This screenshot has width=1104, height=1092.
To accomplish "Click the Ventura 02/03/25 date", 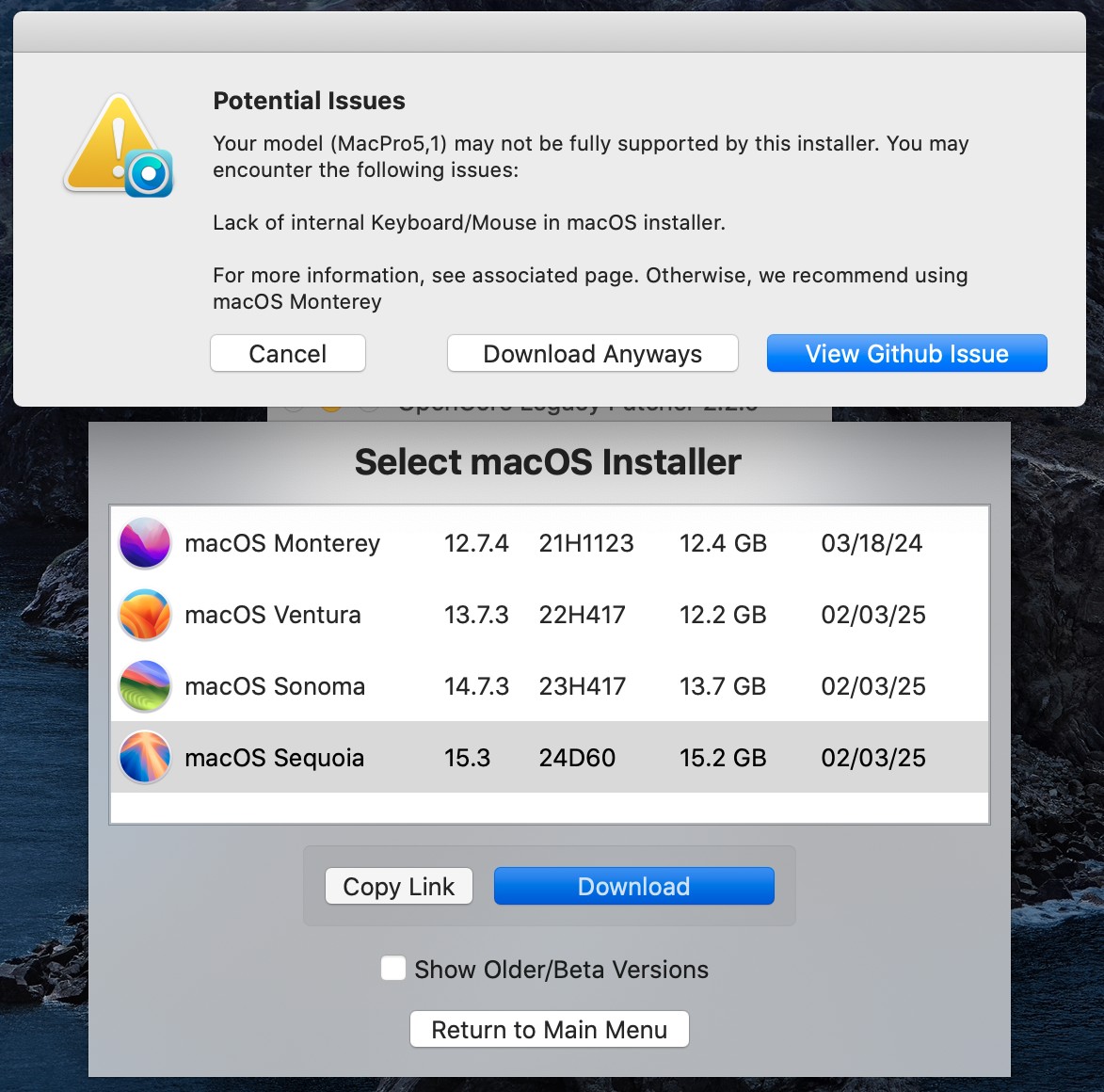I will coord(873,615).
